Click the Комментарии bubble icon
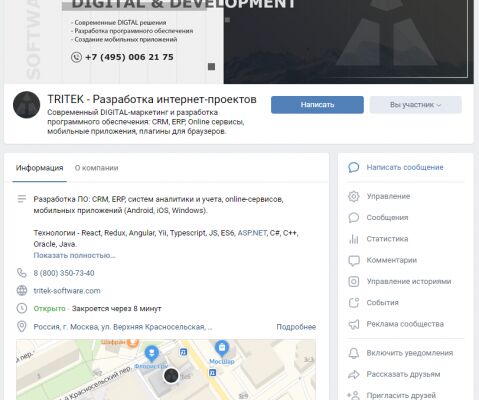This screenshot has height=400, width=479. click(354, 260)
